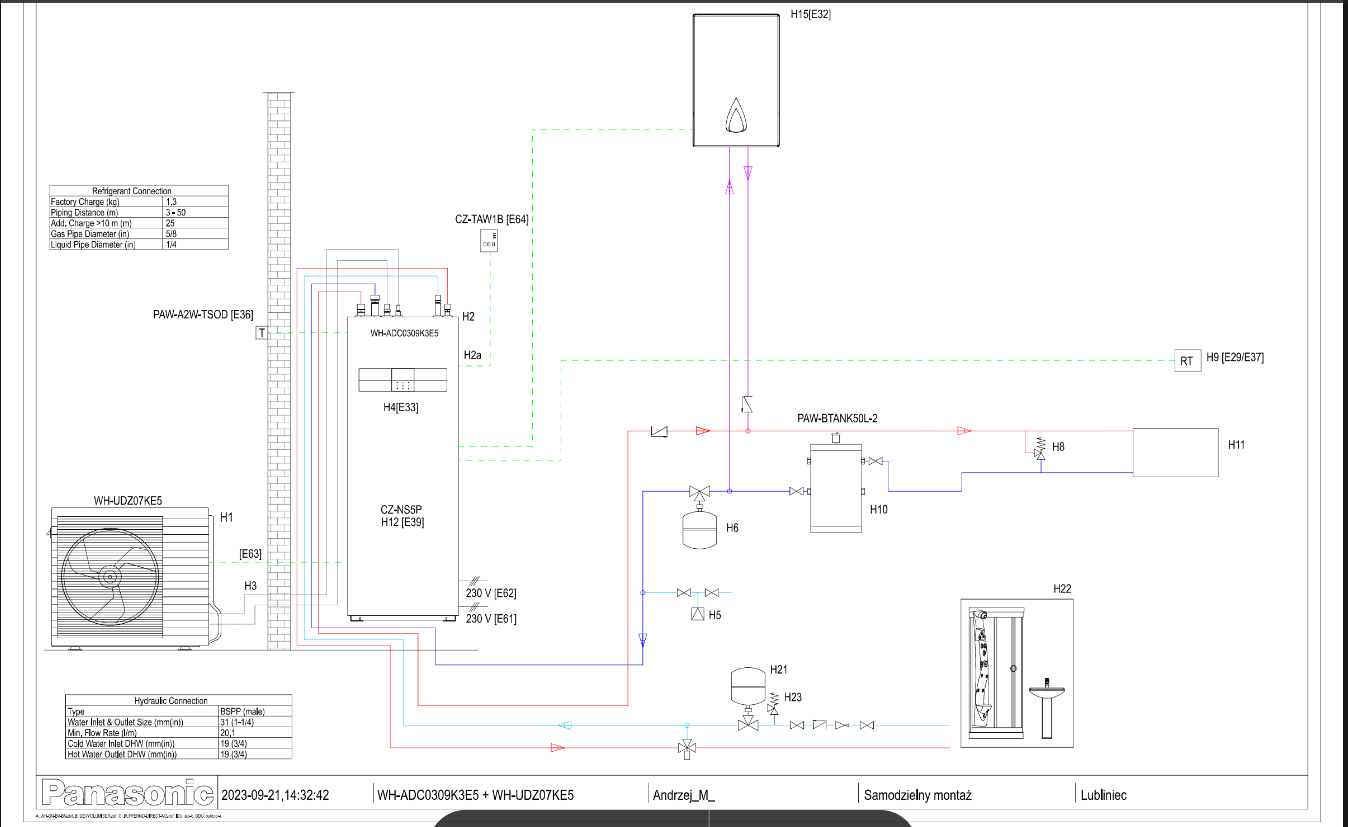This screenshot has width=1348, height=827.
Task: Click the 'H4[E33]' label
Action: point(401,407)
